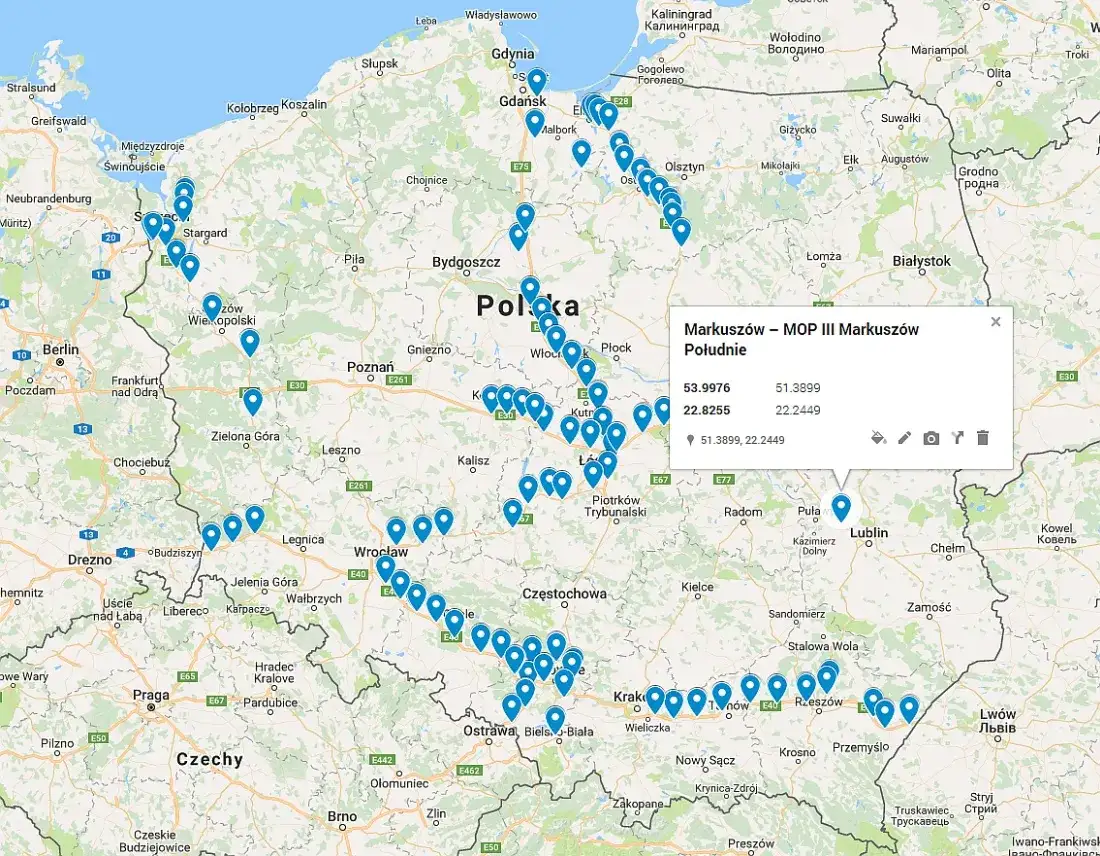Click the marker near Rzeszów

806,684
